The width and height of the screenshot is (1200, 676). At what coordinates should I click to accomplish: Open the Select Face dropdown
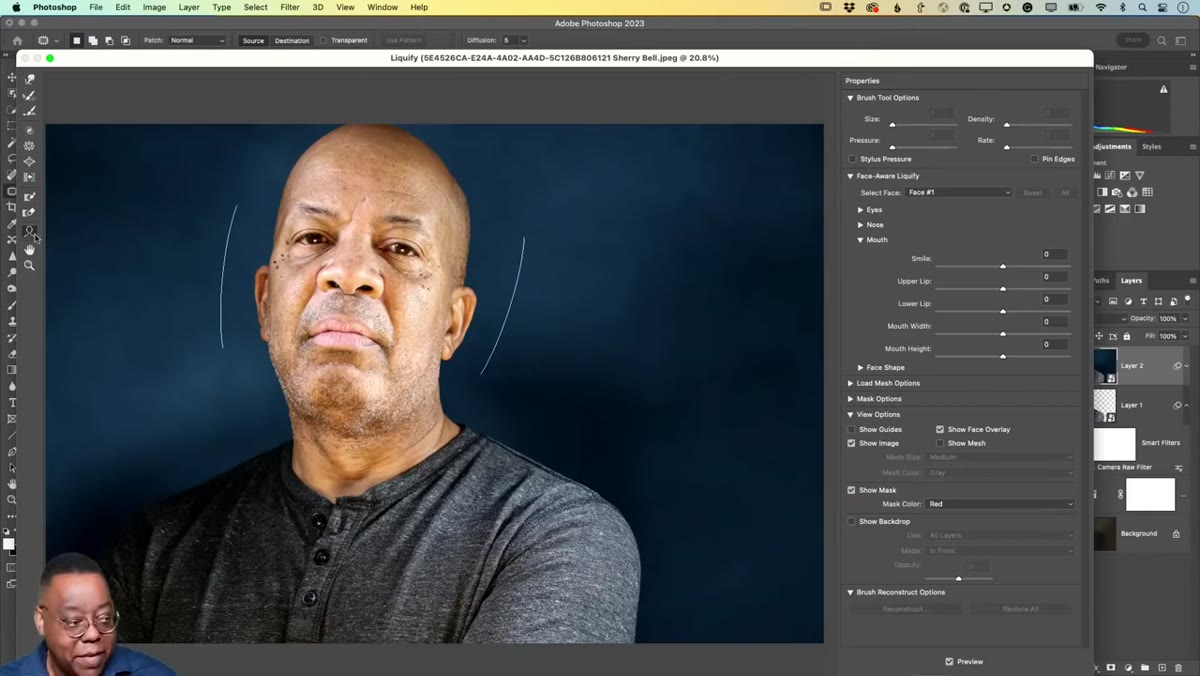click(x=959, y=192)
